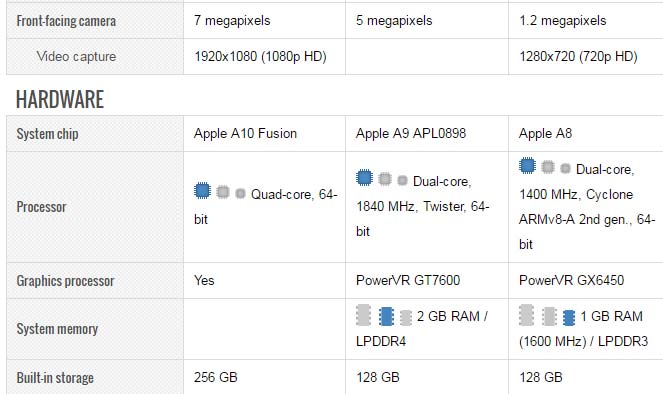Click the middle gray chip icon in the Quad-core cell
Image resolution: width=663 pixels, height=394 pixels.
(x=223, y=192)
